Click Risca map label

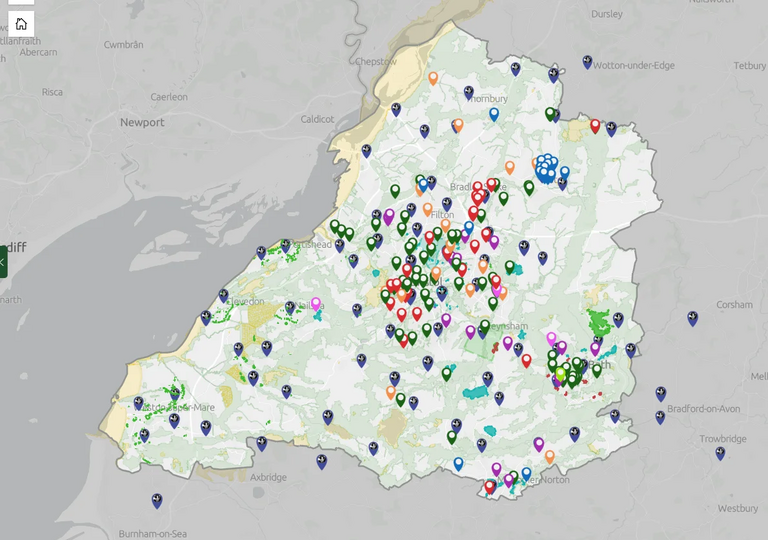point(52,92)
